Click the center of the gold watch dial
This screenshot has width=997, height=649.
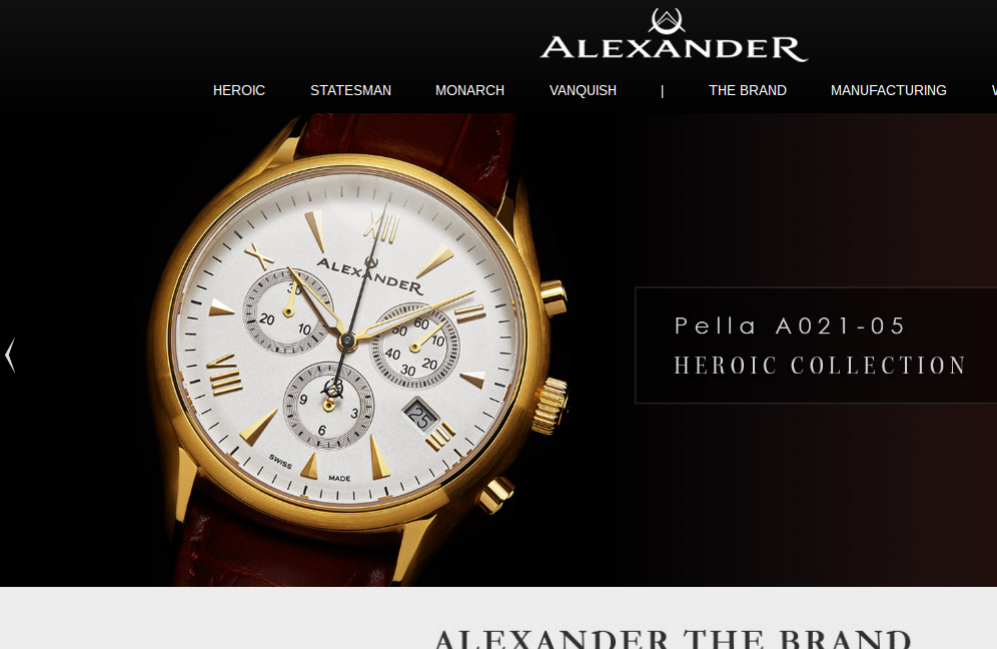347,341
